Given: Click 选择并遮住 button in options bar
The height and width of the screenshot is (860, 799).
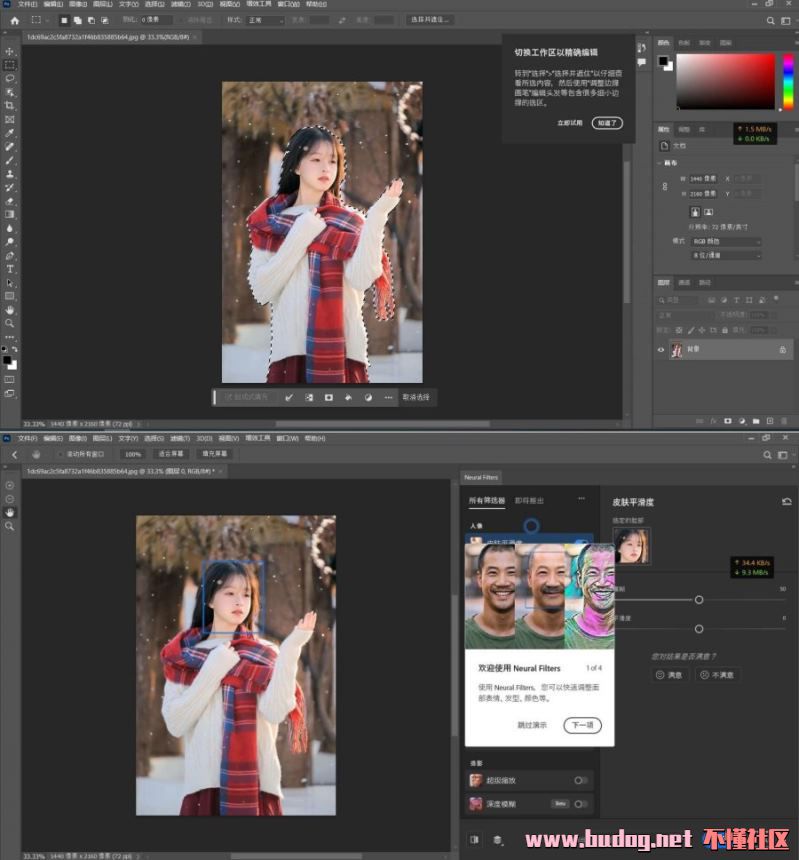Looking at the screenshot, I should pyautogui.click(x=429, y=20).
